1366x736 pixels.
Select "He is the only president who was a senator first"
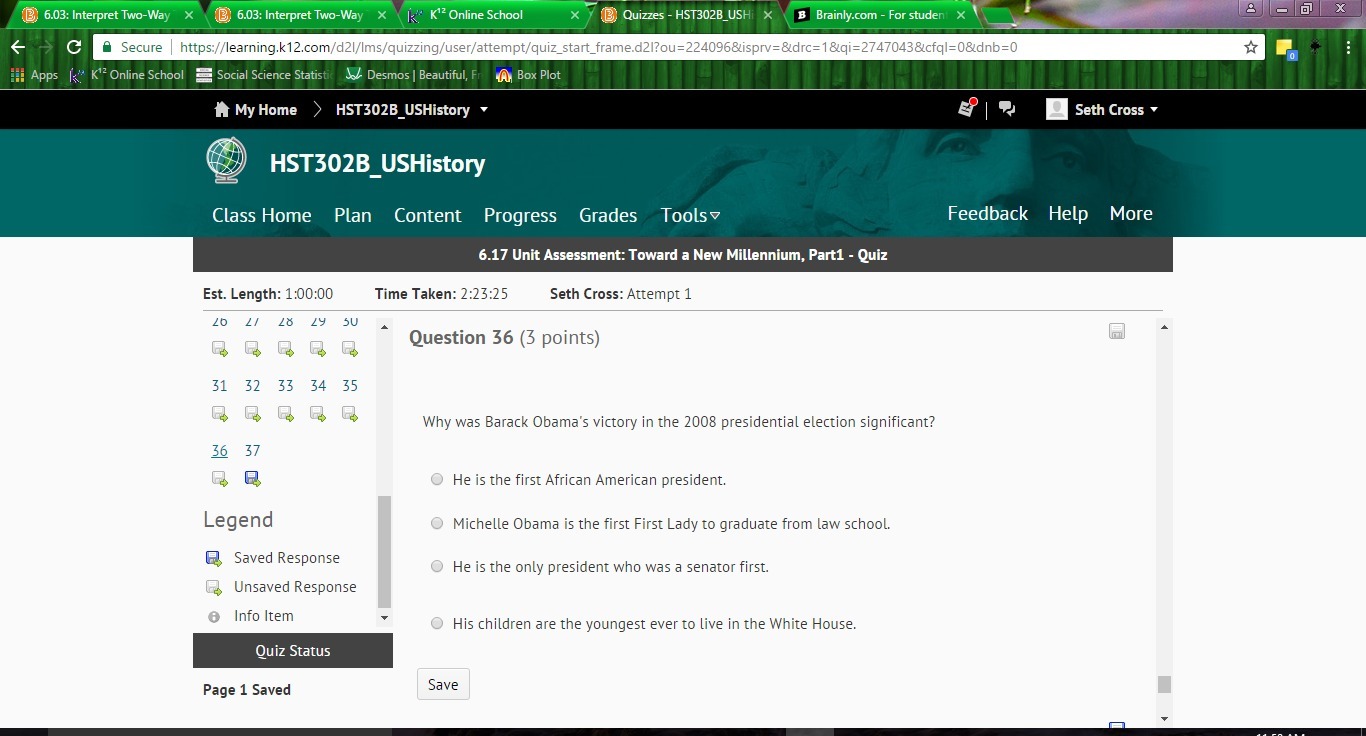click(x=437, y=566)
